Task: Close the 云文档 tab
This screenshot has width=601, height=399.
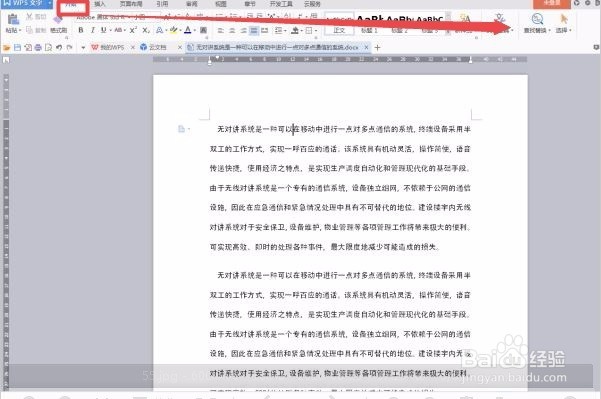Action: coord(180,47)
